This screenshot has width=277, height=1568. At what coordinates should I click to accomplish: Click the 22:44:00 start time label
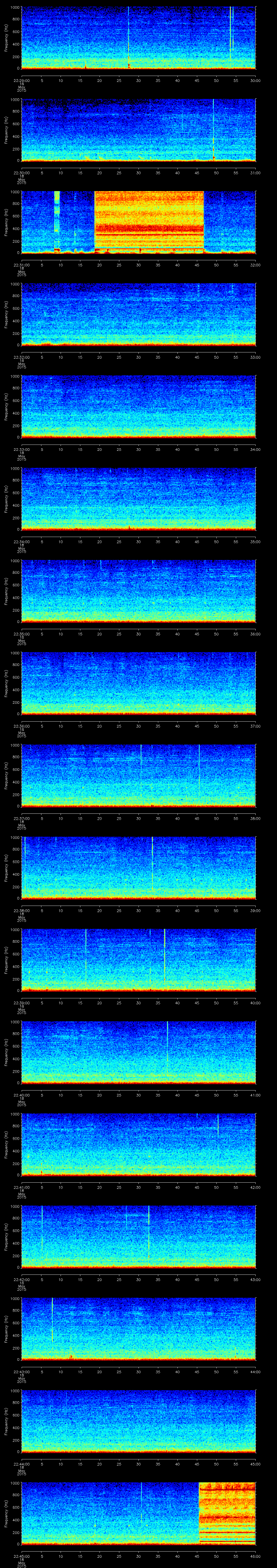pos(21,1464)
